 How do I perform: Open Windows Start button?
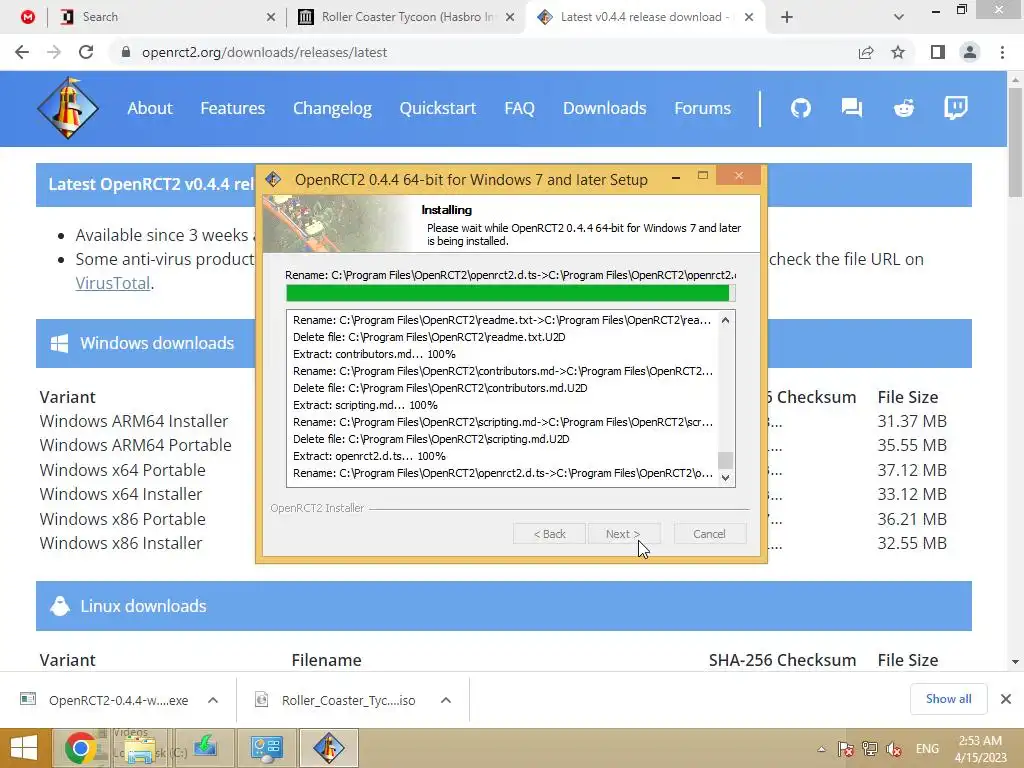click(24, 748)
